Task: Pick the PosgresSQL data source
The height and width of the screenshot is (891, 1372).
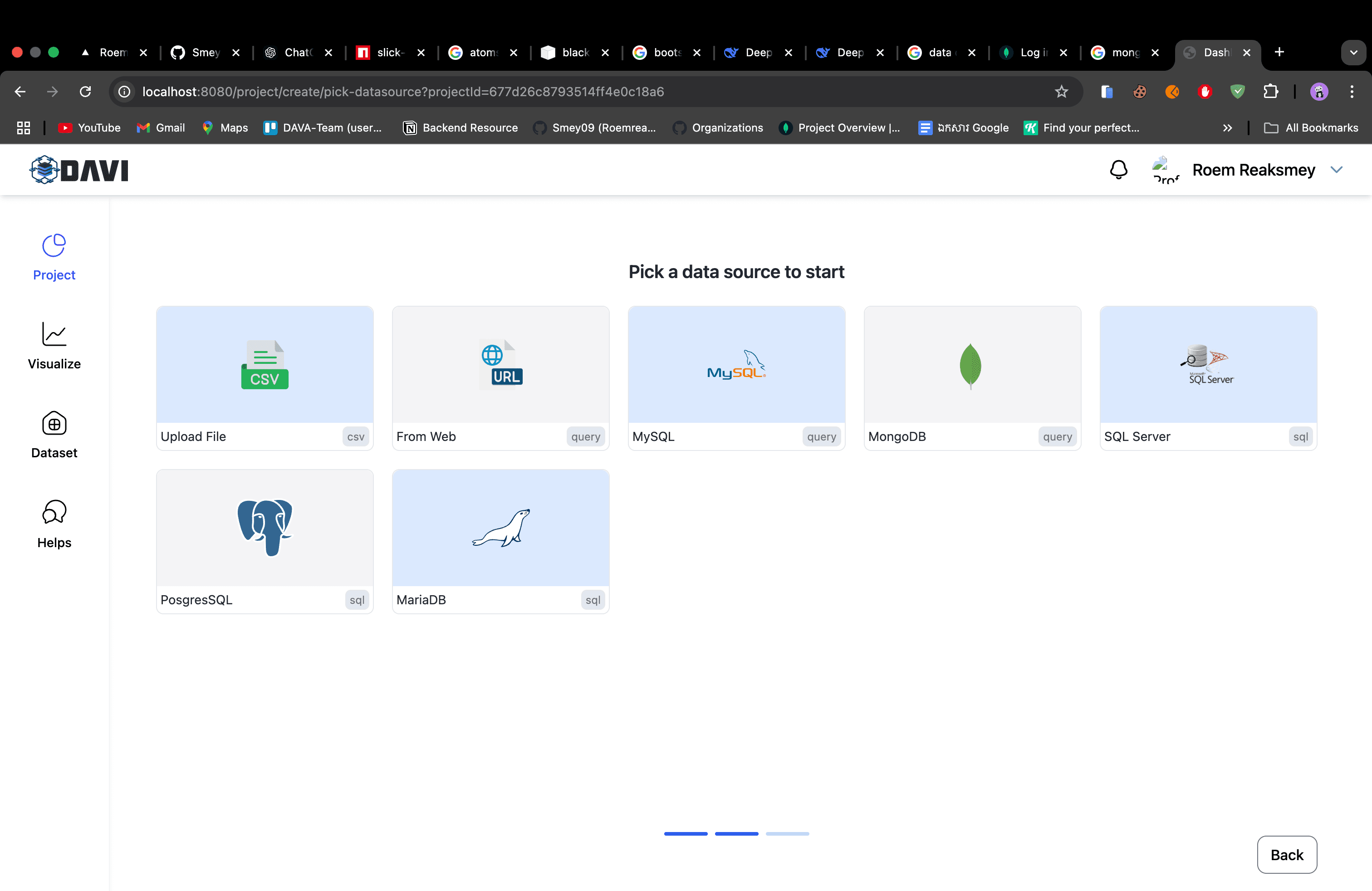Action: pyautogui.click(x=265, y=541)
